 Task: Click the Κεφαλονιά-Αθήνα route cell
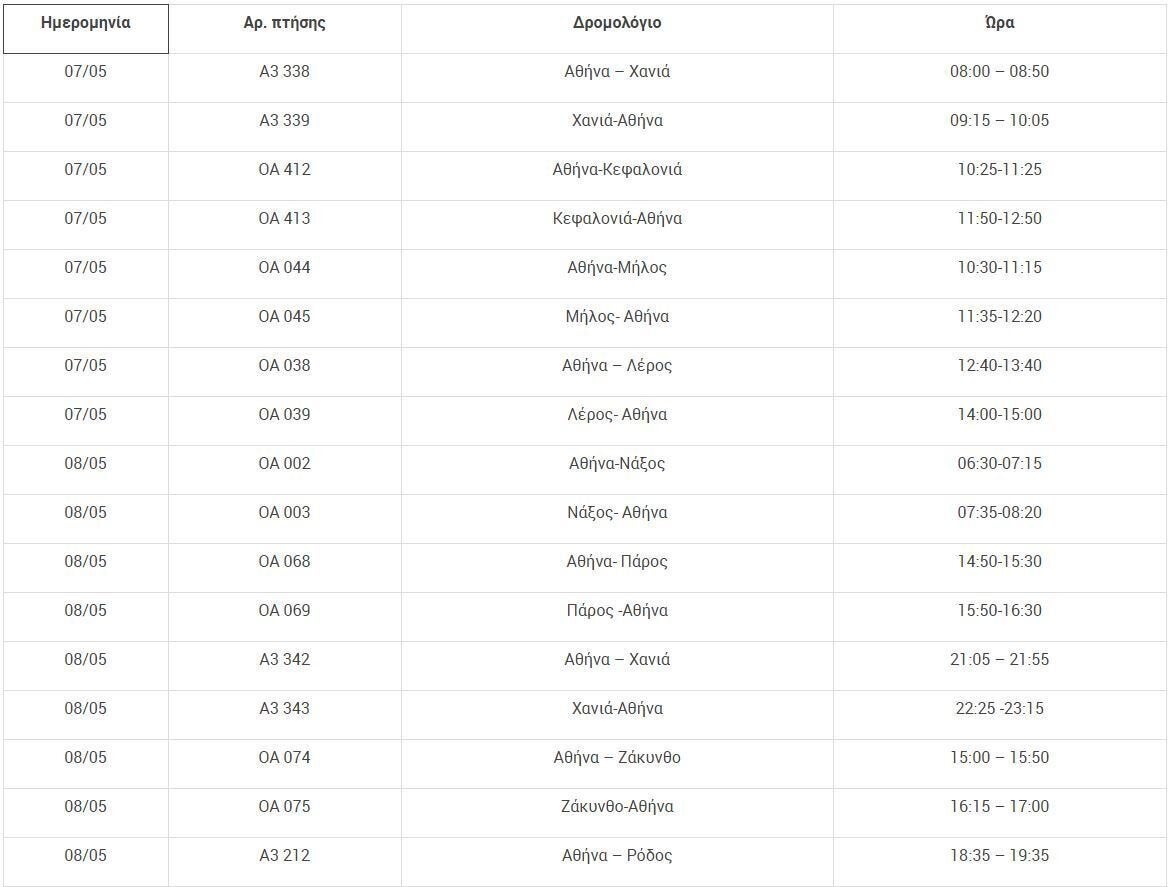617,225
